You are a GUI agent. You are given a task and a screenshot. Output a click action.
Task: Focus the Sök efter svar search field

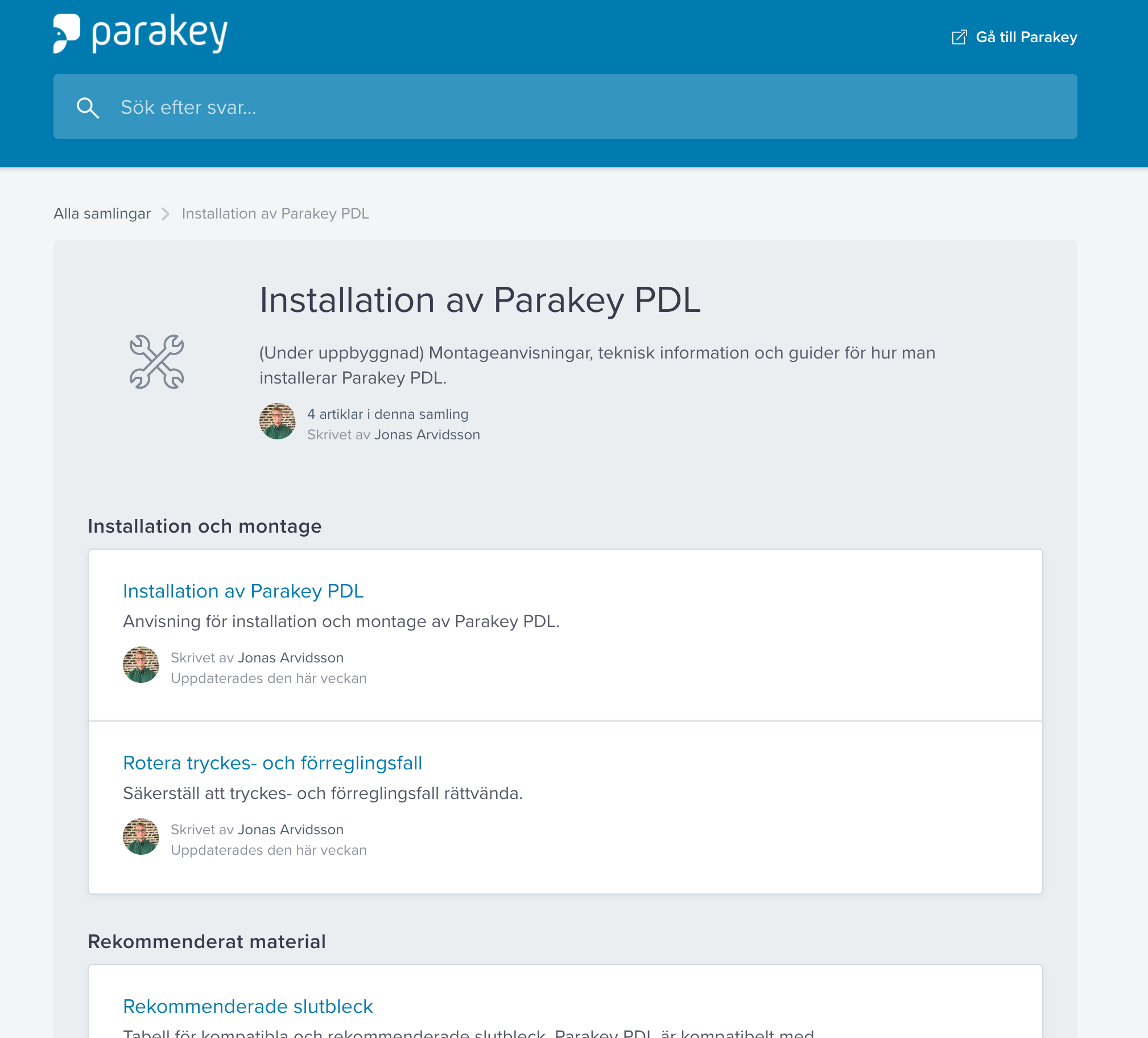tap(565, 106)
